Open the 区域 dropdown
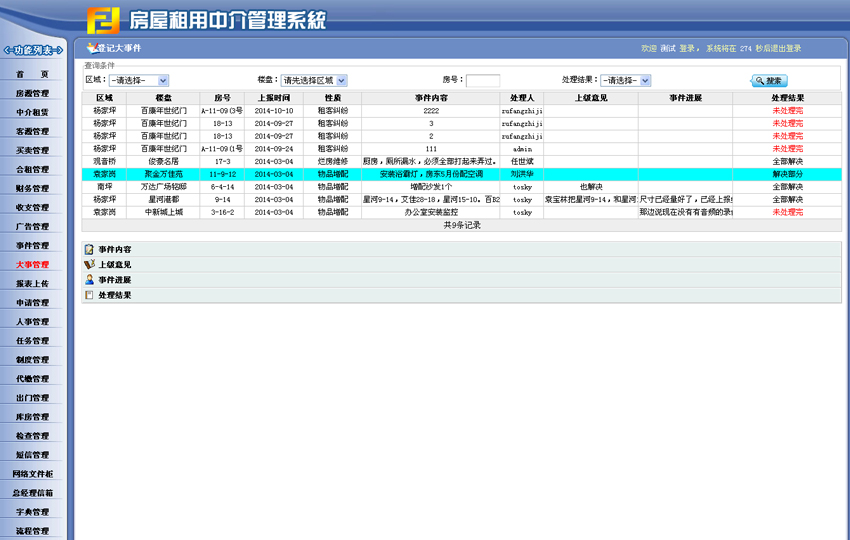850x540 pixels. (139, 80)
